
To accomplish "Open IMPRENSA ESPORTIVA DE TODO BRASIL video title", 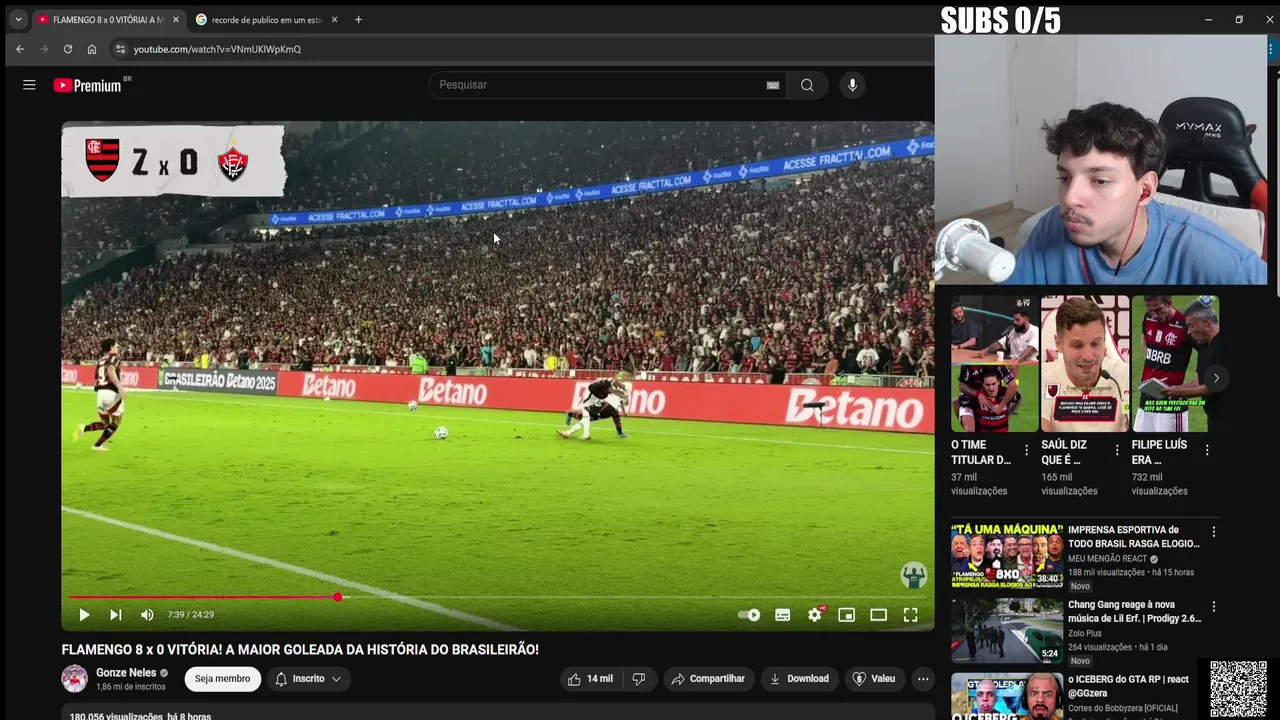I will coord(1134,537).
